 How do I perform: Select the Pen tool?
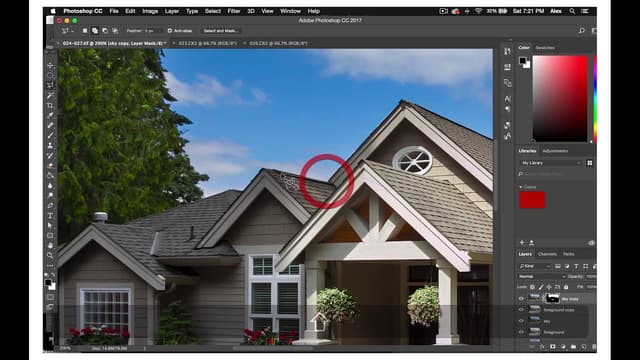[x=50, y=205]
